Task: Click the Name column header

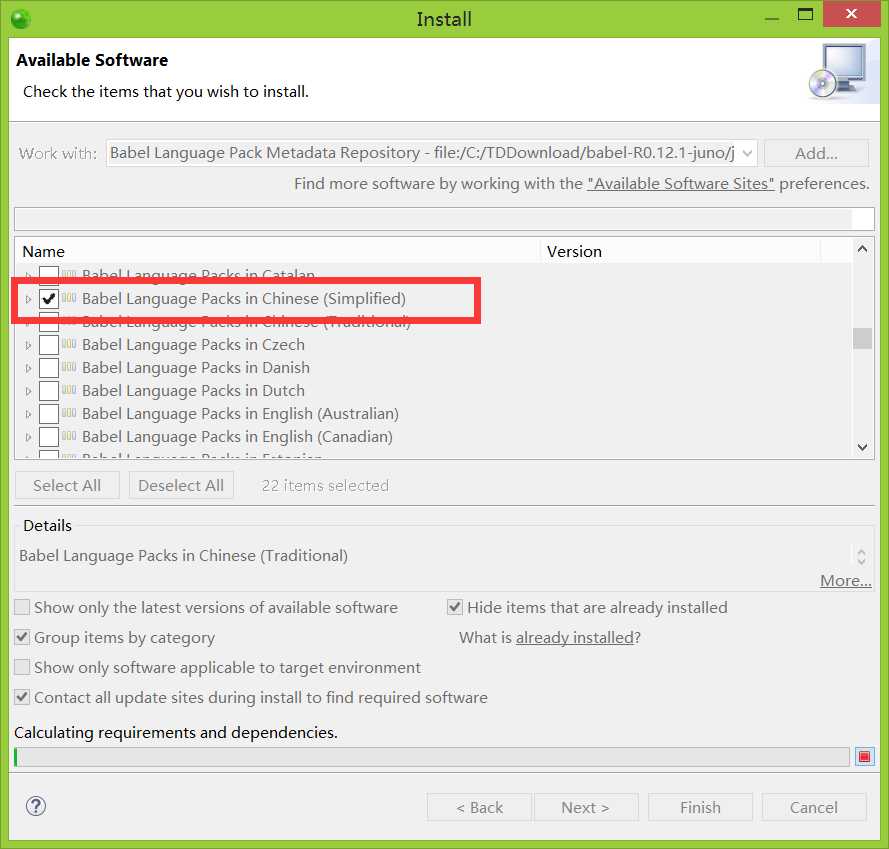Action: 278,251
